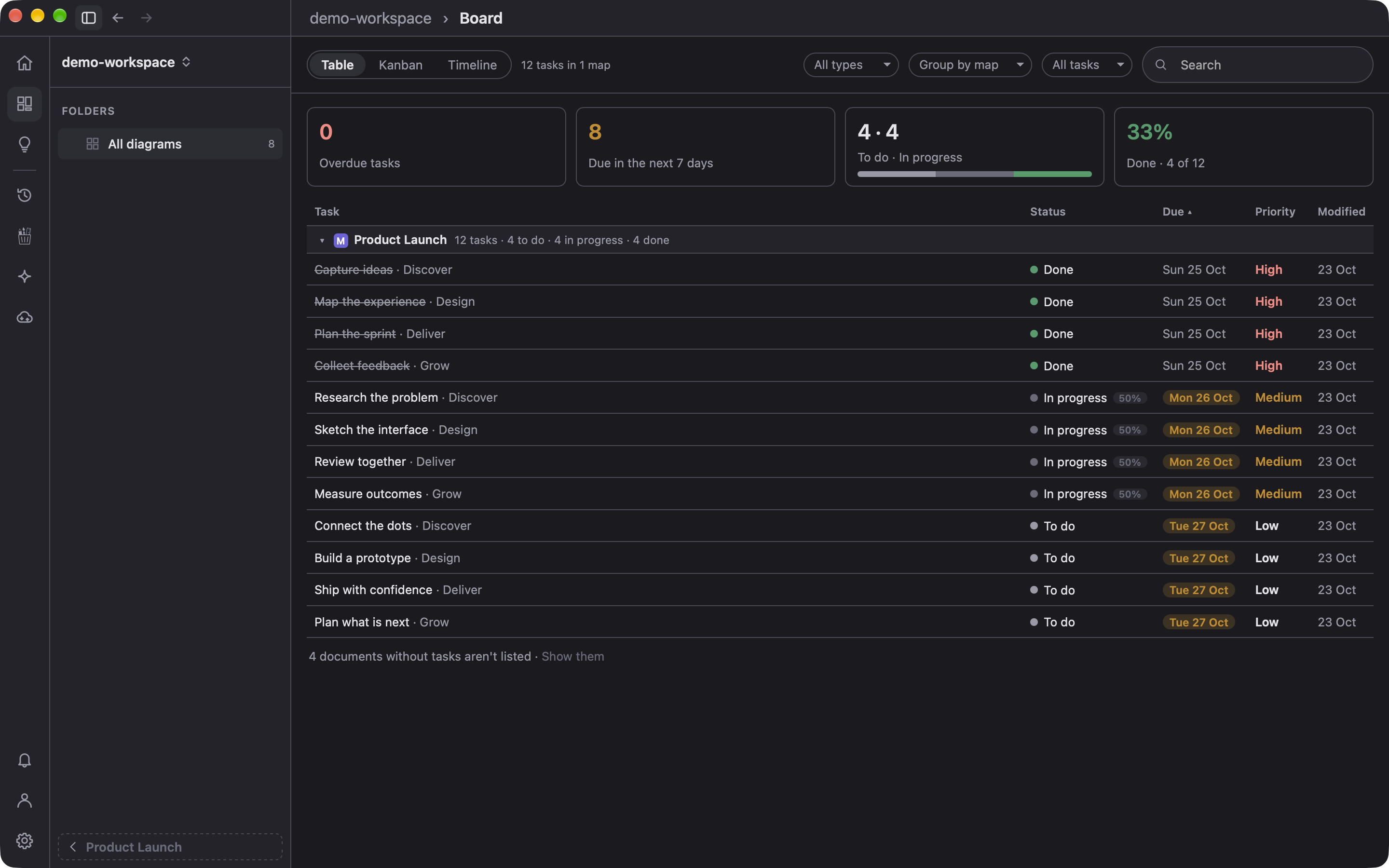Open the lightbulb ideas icon
This screenshot has width=1389, height=868.
click(24, 144)
